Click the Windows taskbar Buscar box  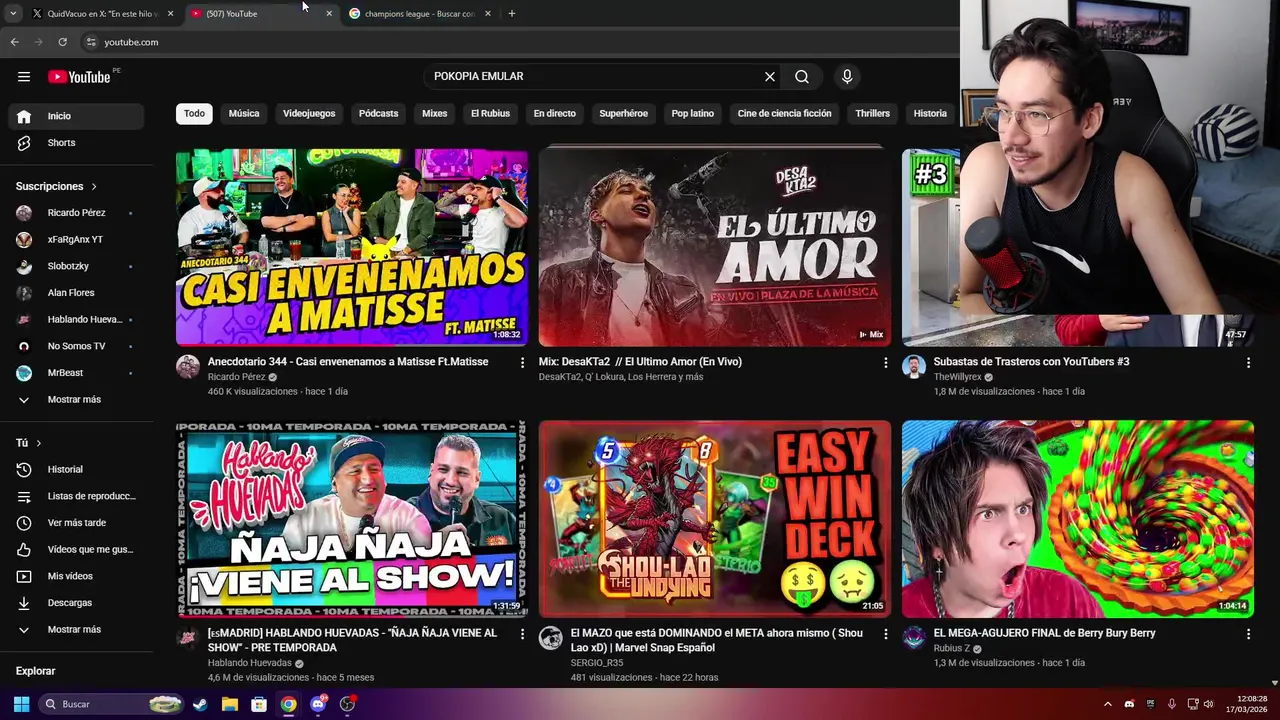point(111,704)
